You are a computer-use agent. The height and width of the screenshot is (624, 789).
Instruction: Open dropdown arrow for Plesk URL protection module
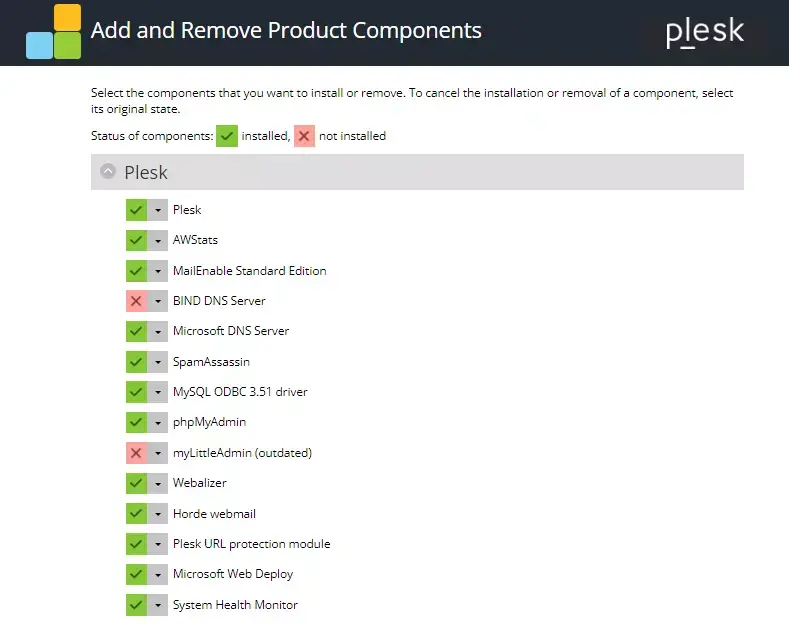point(158,544)
